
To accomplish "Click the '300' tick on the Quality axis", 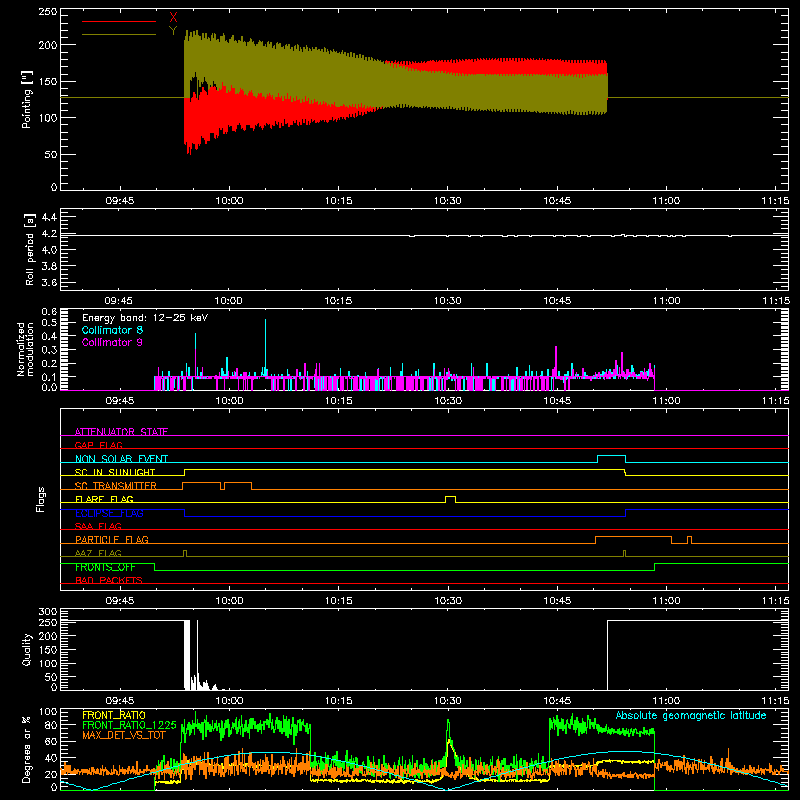I will click(x=48, y=612).
